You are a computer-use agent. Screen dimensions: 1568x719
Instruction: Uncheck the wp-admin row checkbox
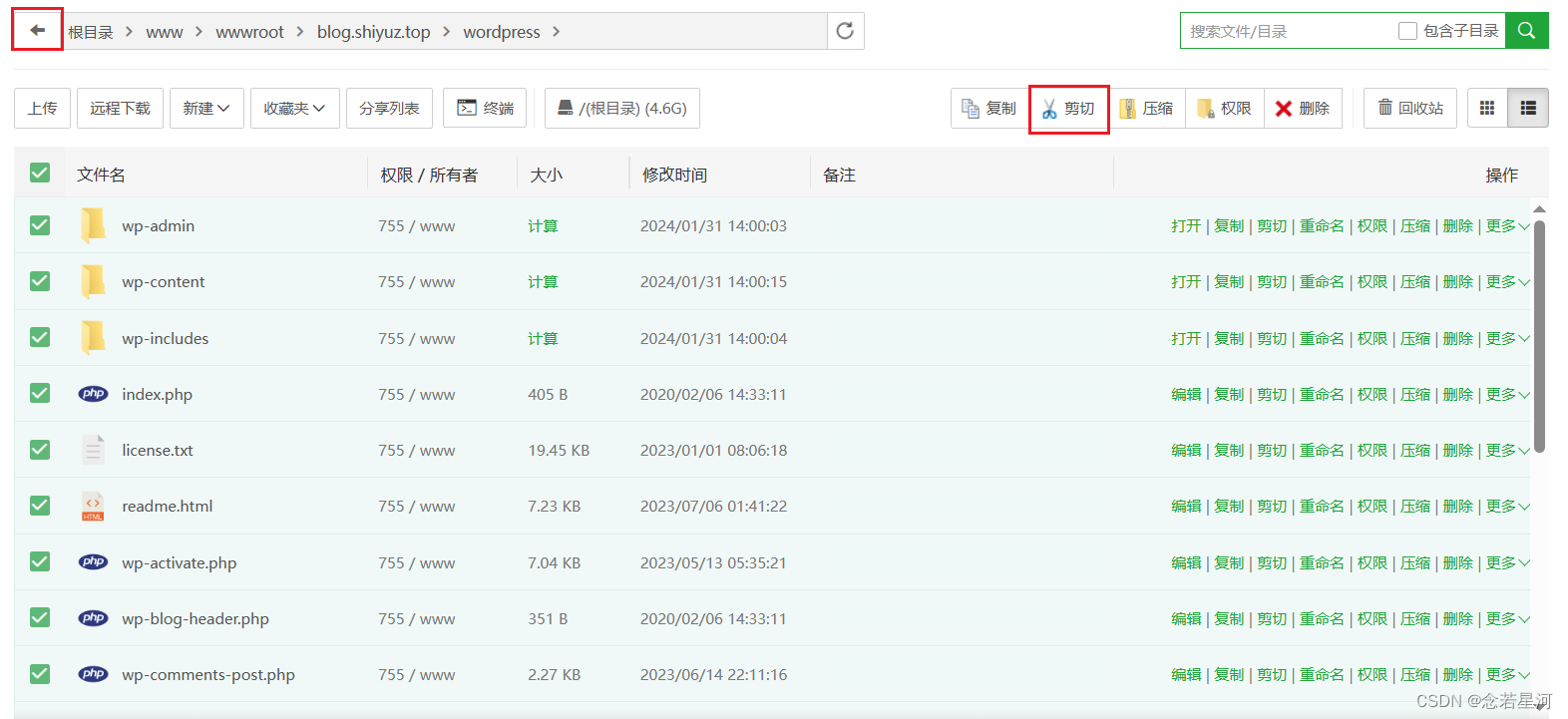click(40, 225)
